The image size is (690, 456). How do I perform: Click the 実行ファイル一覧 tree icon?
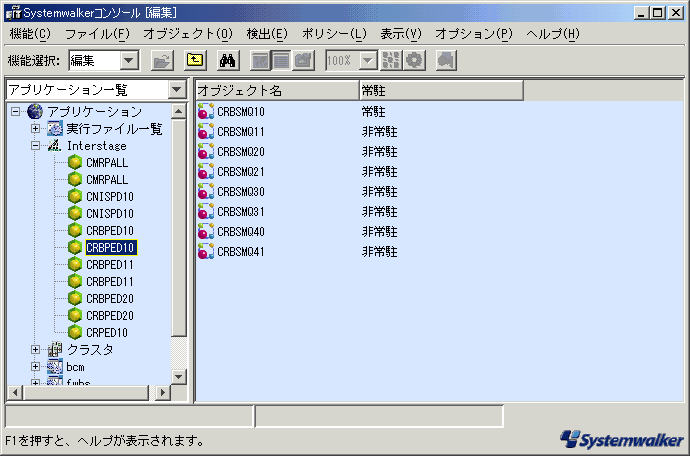pyautogui.click(x=55, y=129)
